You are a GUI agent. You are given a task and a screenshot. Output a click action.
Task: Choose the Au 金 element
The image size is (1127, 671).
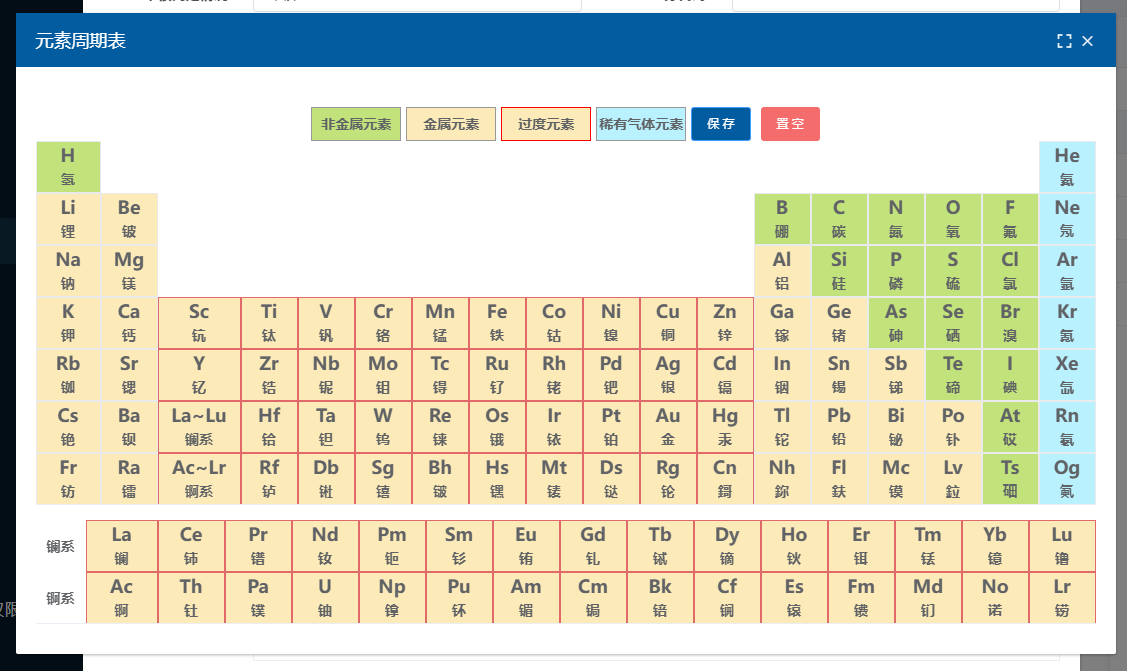coord(668,427)
